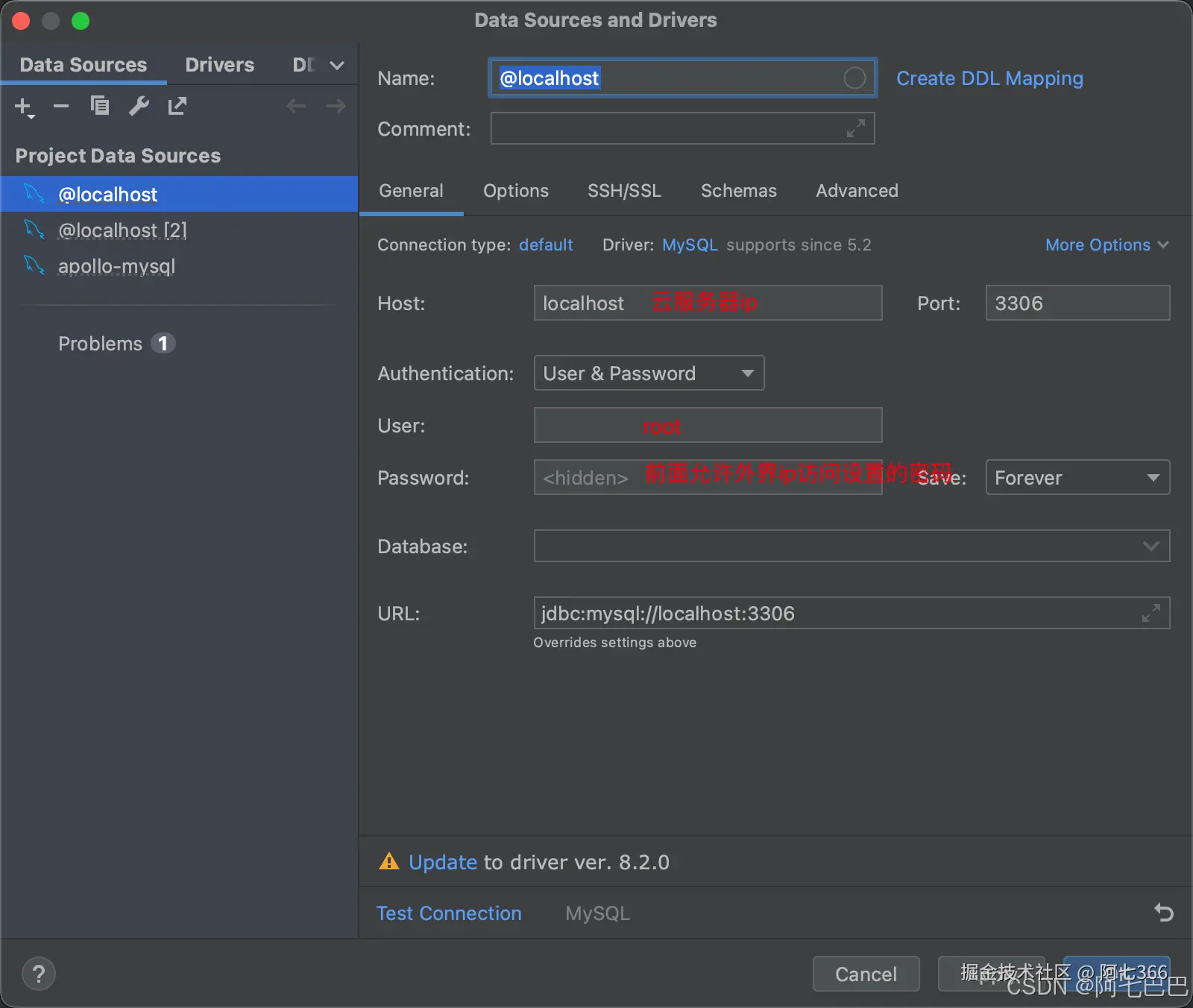Click the MySQL icon beside @localhost [2]
This screenshot has width=1193, height=1008.
pos(34,229)
